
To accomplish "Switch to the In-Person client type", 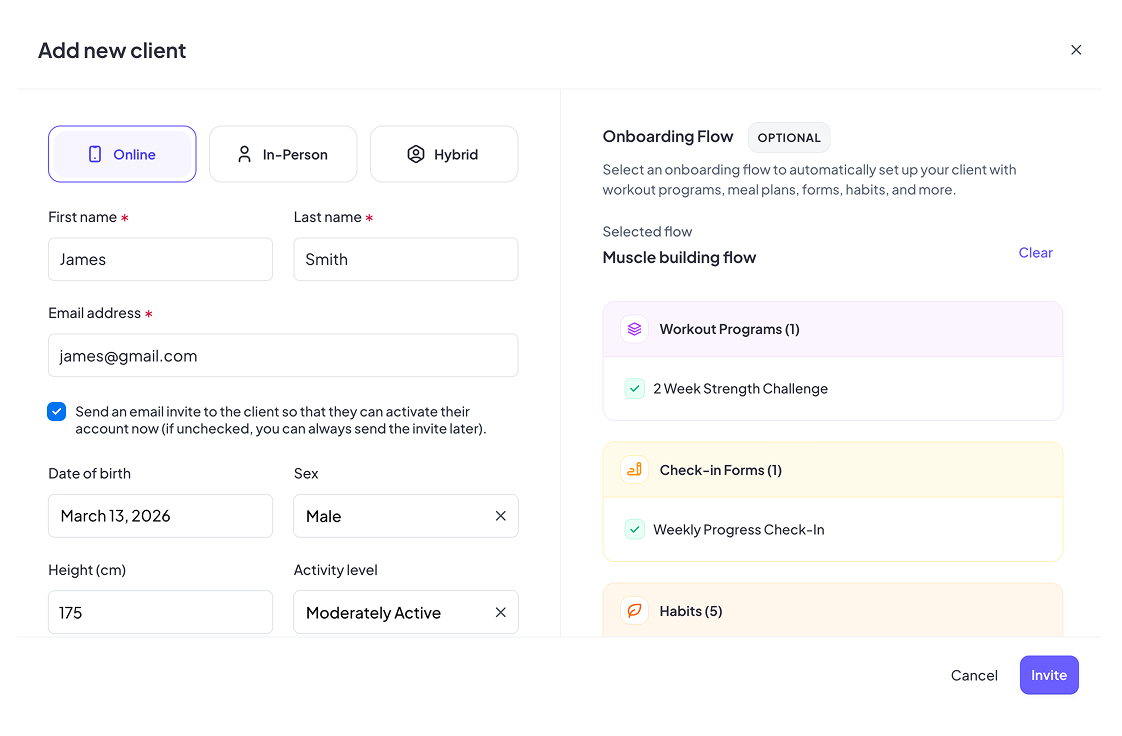I will pyautogui.click(x=283, y=154).
